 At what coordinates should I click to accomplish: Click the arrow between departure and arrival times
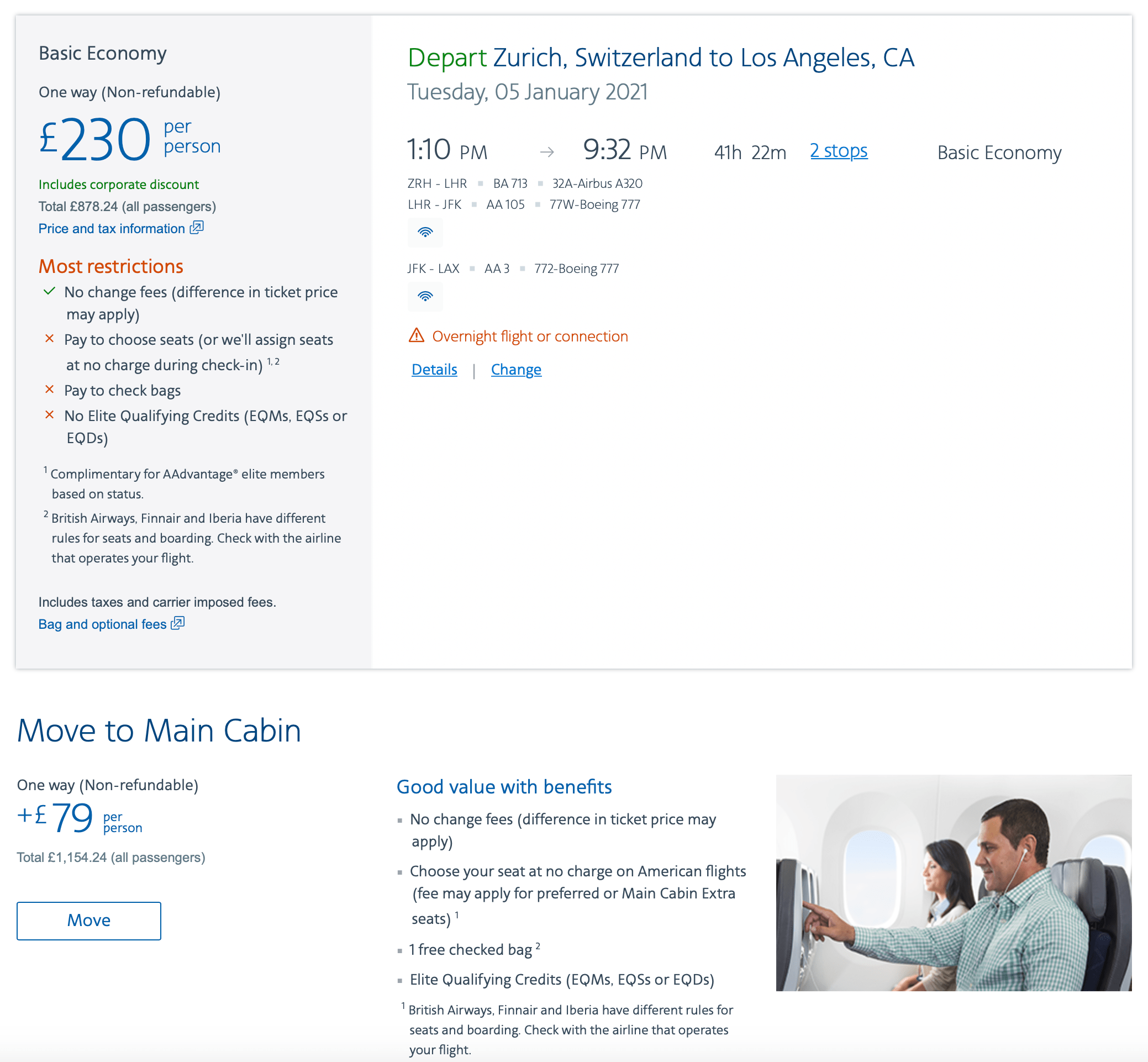pos(546,153)
